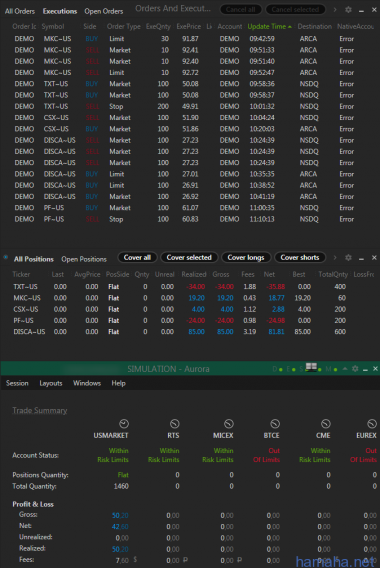The width and height of the screenshot is (380, 568).
Task: Click the BTCE Out Of Limits status
Action: [267, 455]
